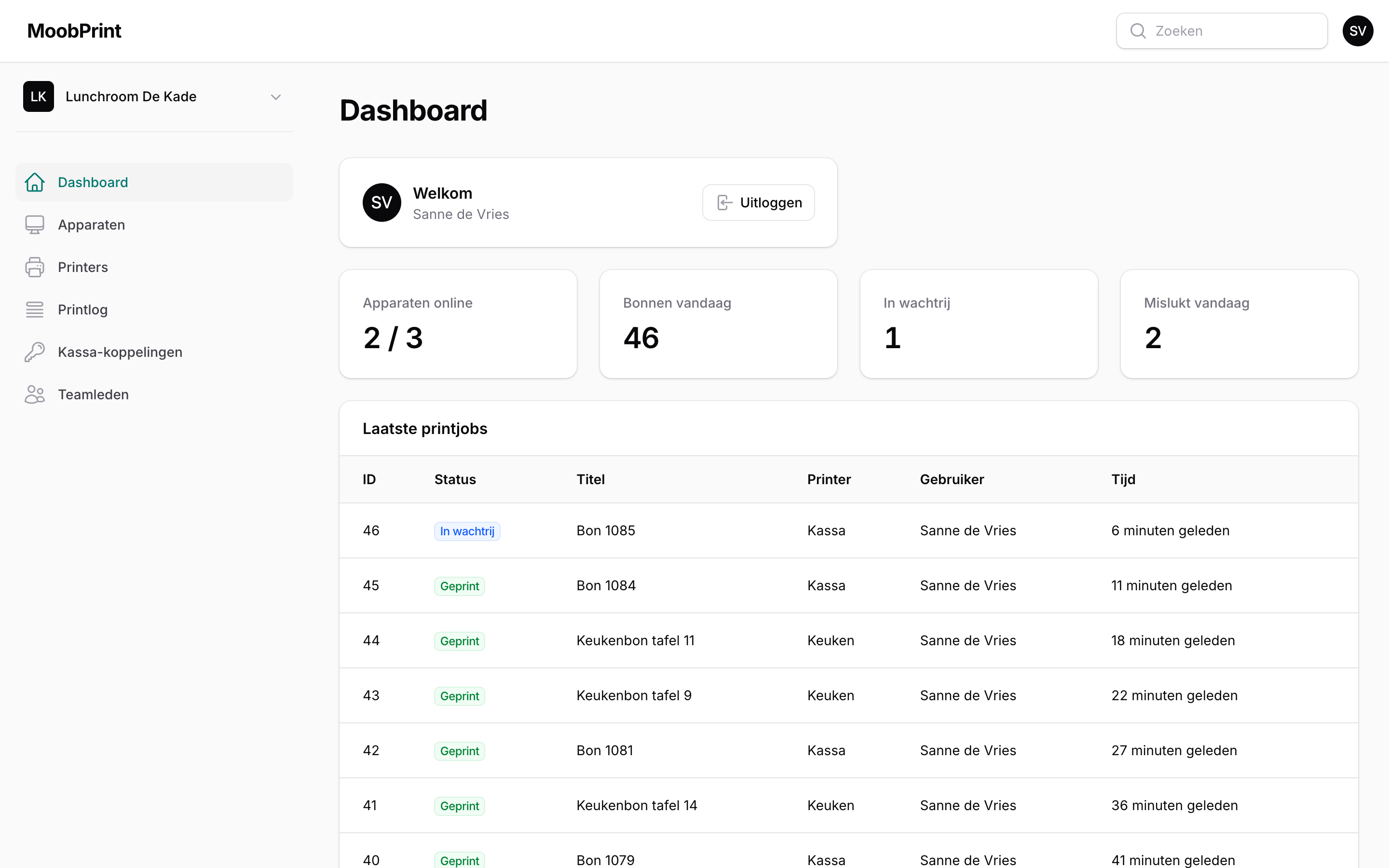Open the Mislukt vandaag card

click(1239, 324)
